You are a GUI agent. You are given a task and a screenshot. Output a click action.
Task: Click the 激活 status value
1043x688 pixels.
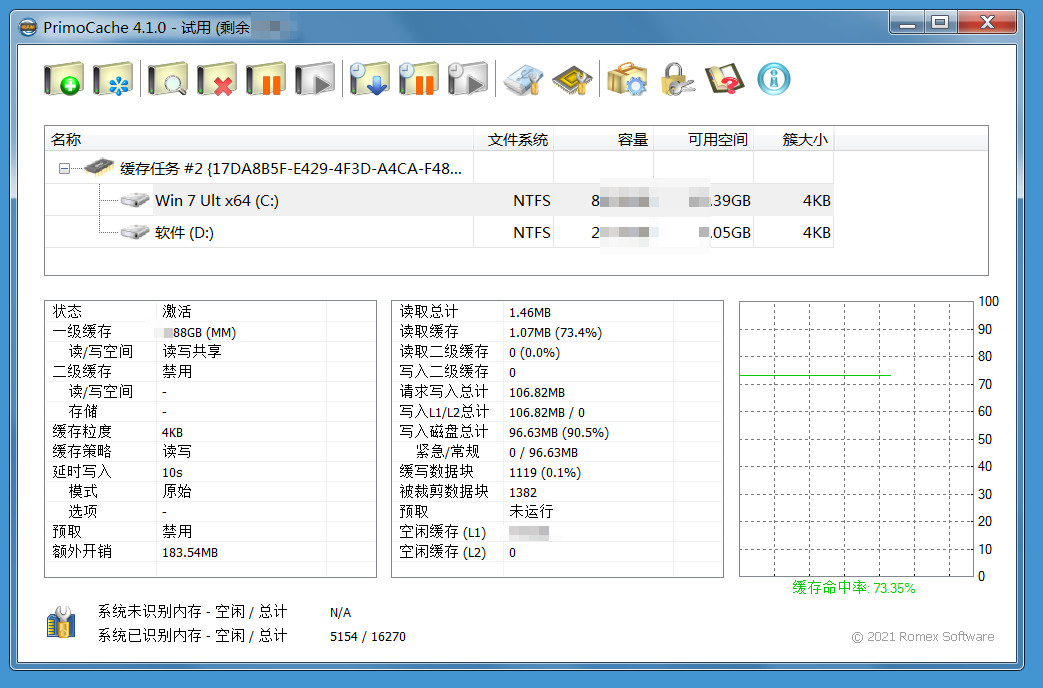(177, 311)
